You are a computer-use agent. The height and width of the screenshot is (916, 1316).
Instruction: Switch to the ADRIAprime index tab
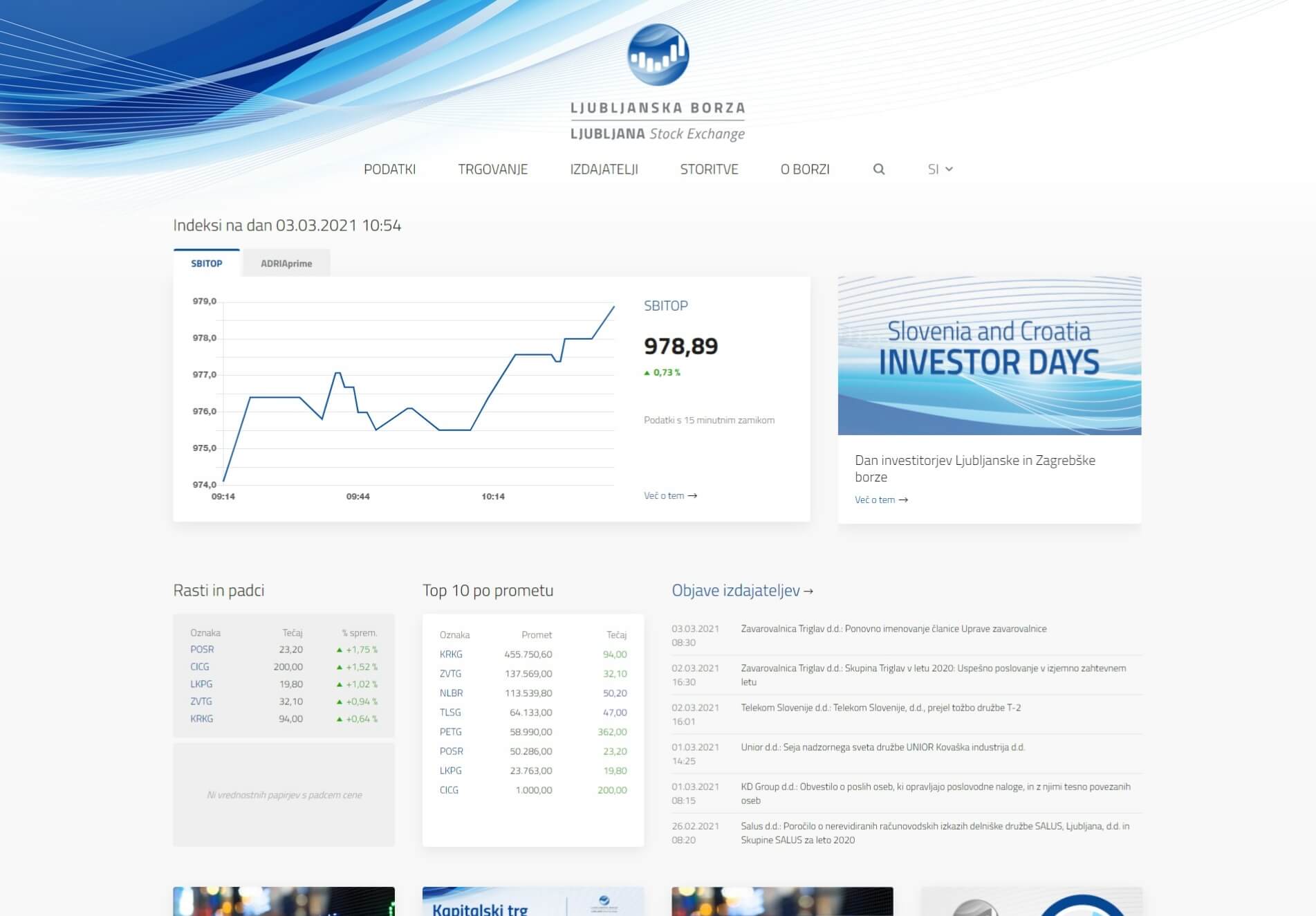point(286,264)
